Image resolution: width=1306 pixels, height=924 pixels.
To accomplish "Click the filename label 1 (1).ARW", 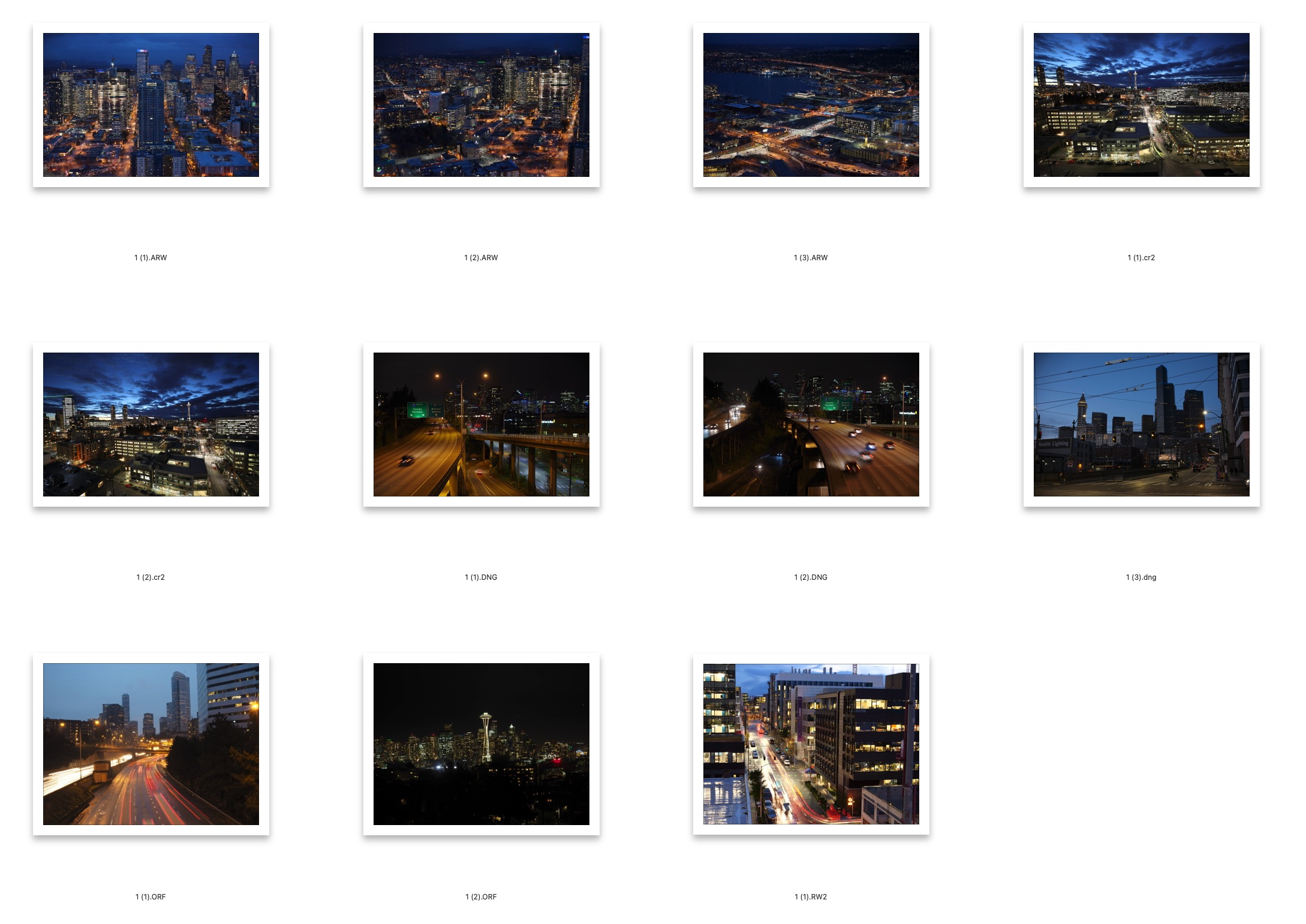I will [x=151, y=258].
